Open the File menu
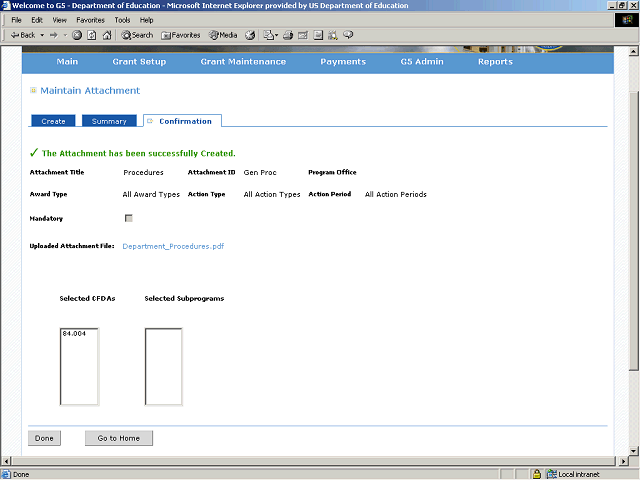640x480 pixels. [x=16, y=20]
